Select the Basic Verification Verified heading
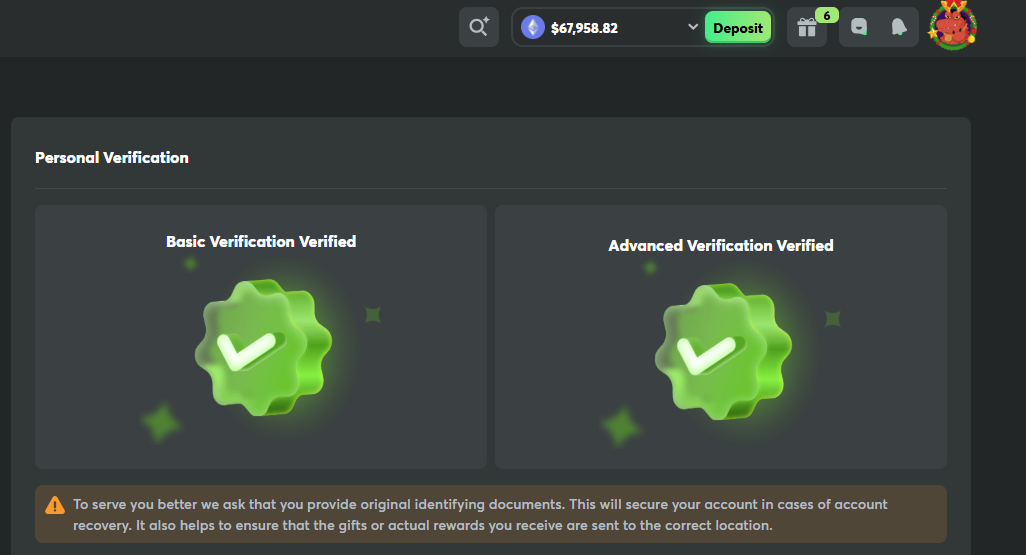The image size is (1026, 555). tap(261, 242)
